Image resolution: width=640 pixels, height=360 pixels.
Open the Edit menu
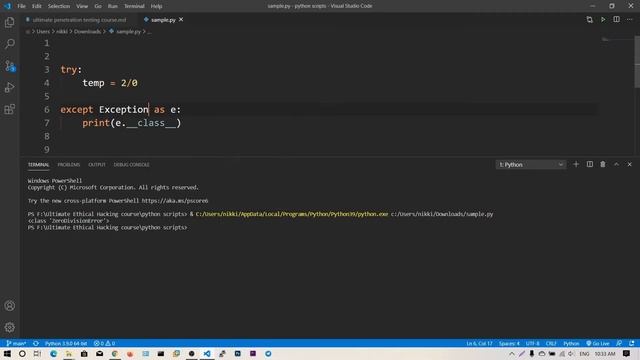point(37,6)
